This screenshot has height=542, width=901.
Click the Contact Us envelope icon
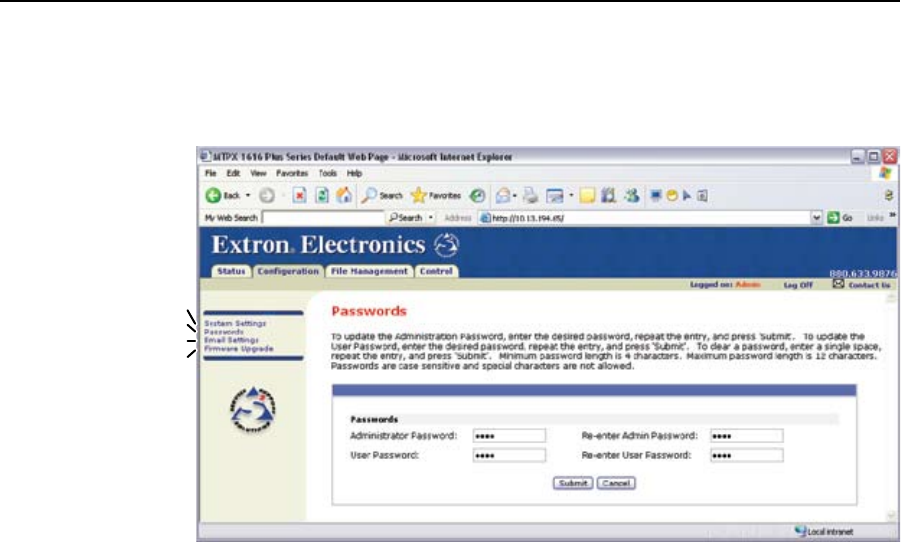click(838, 284)
